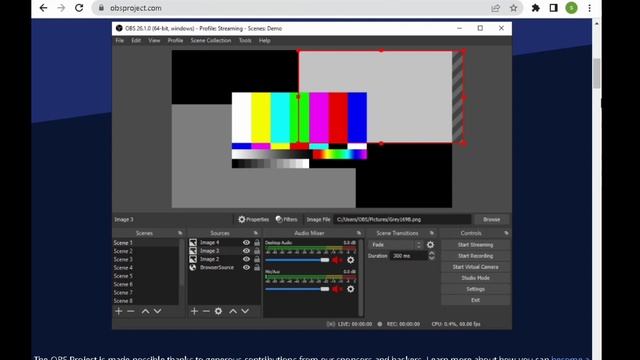This screenshot has height=360, width=640.
Task: Share this page from the address bar
Action: point(496,8)
